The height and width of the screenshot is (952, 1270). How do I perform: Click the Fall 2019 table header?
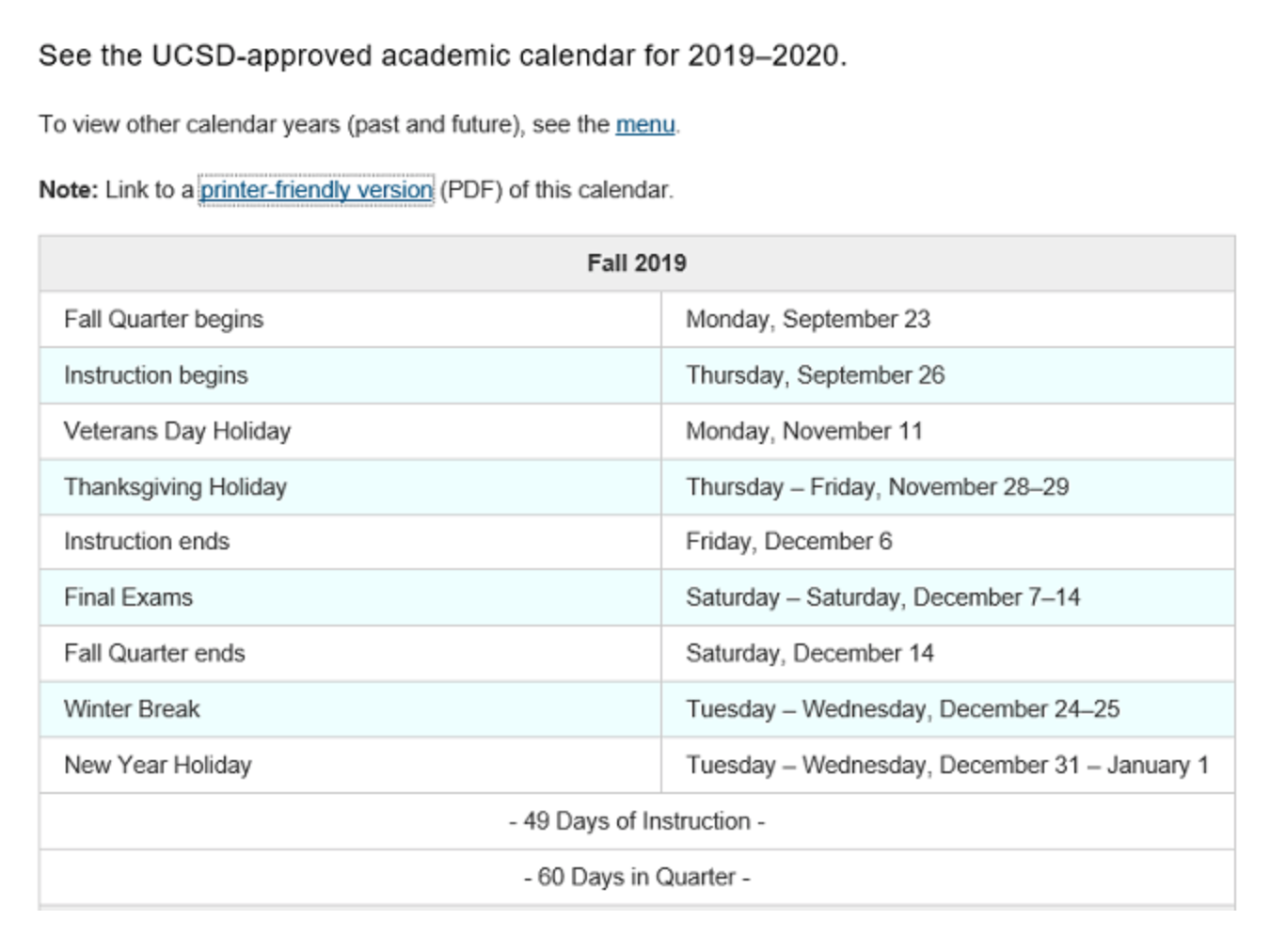(636, 263)
